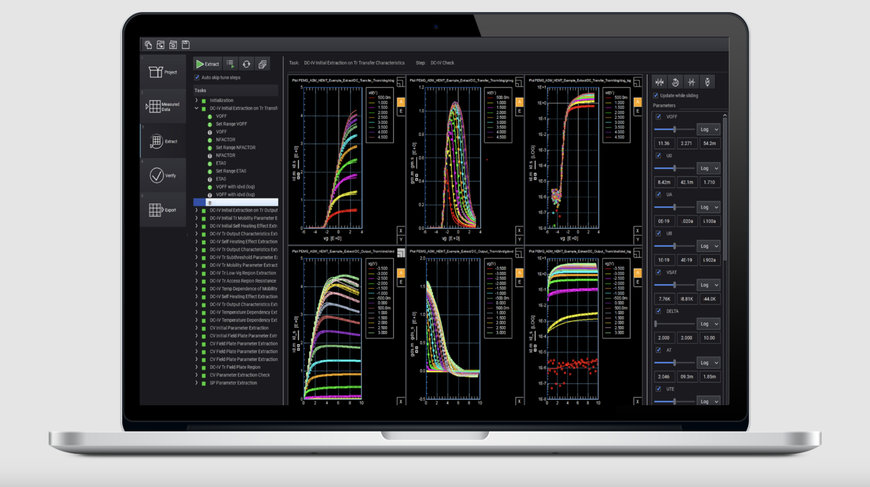Screen dimensions: 870x487
Task: Uncheck the VOFF parameter checkbox
Action: [659, 117]
